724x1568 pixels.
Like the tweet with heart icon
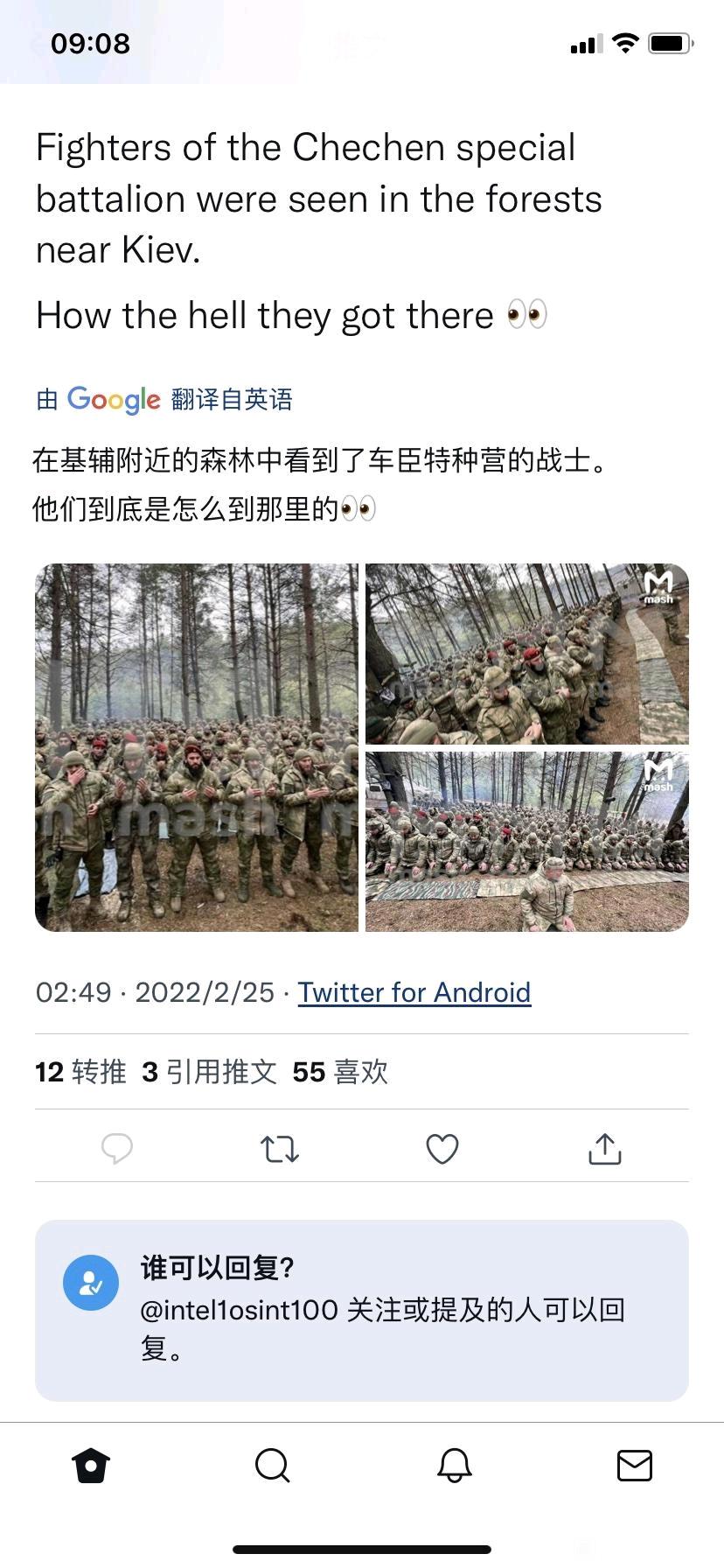(x=442, y=1149)
